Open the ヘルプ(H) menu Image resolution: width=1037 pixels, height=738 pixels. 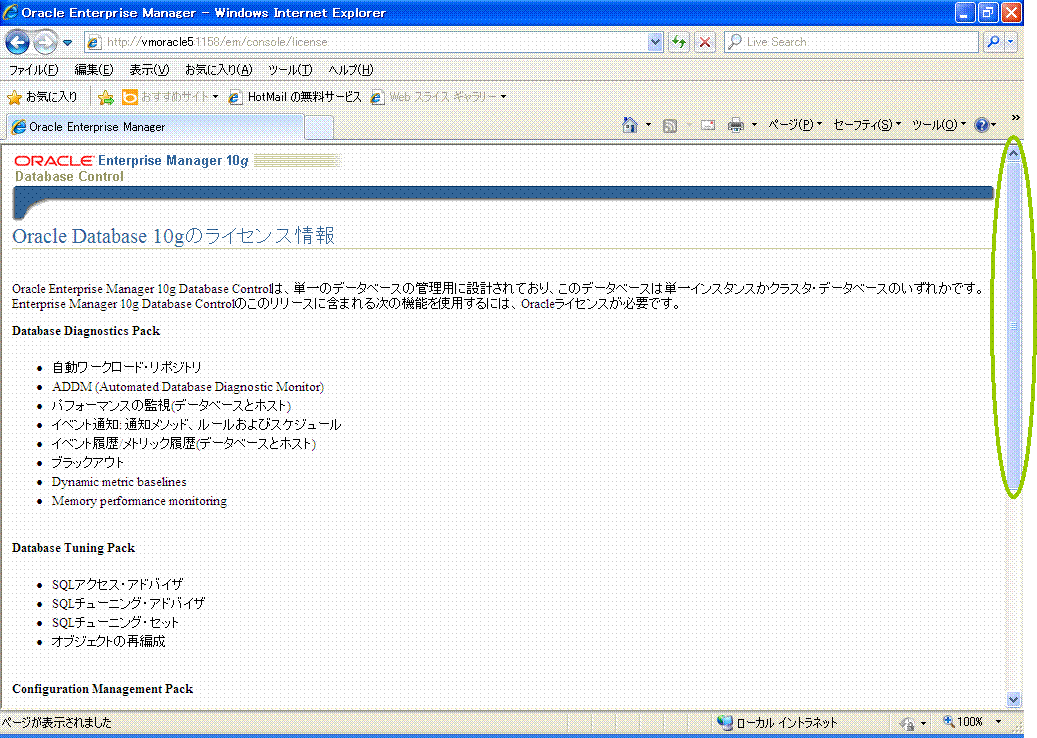pos(351,70)
